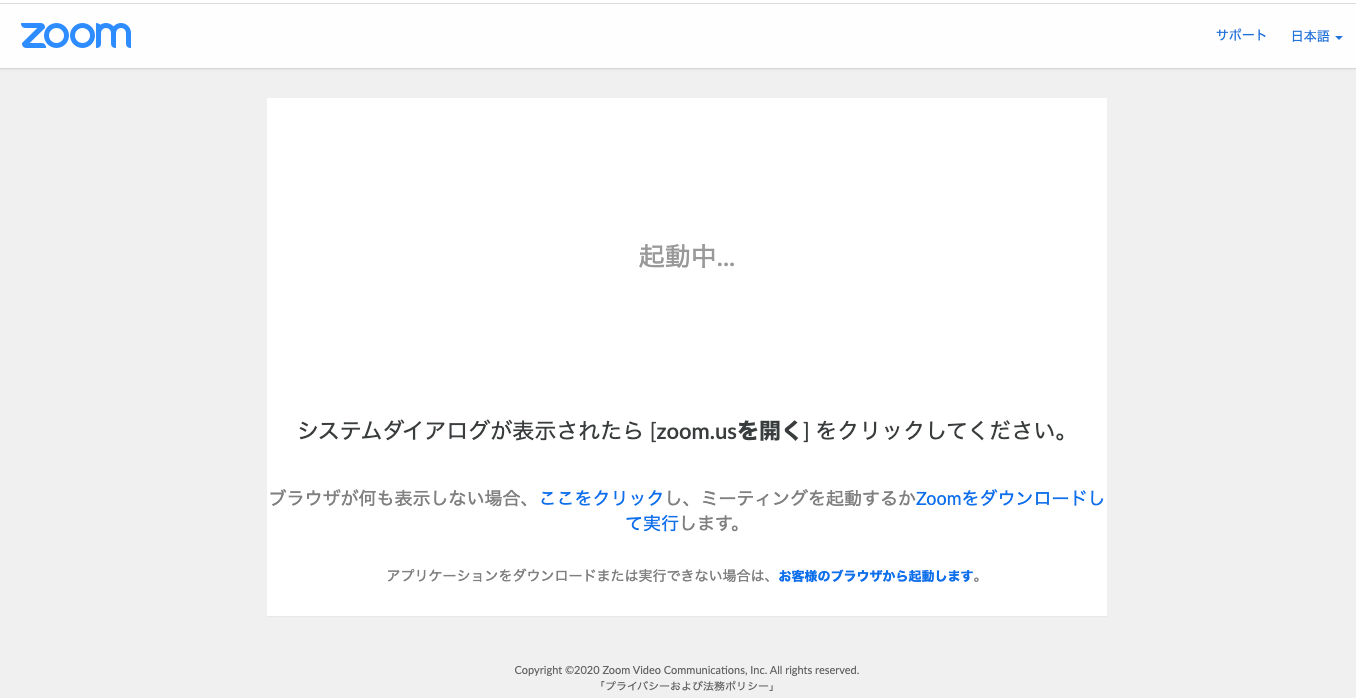Image resolution: width=1356 pixels, height=698 pixels.
Task: Click the 起動中... loading indicator
Action: [x=686, y=257]
